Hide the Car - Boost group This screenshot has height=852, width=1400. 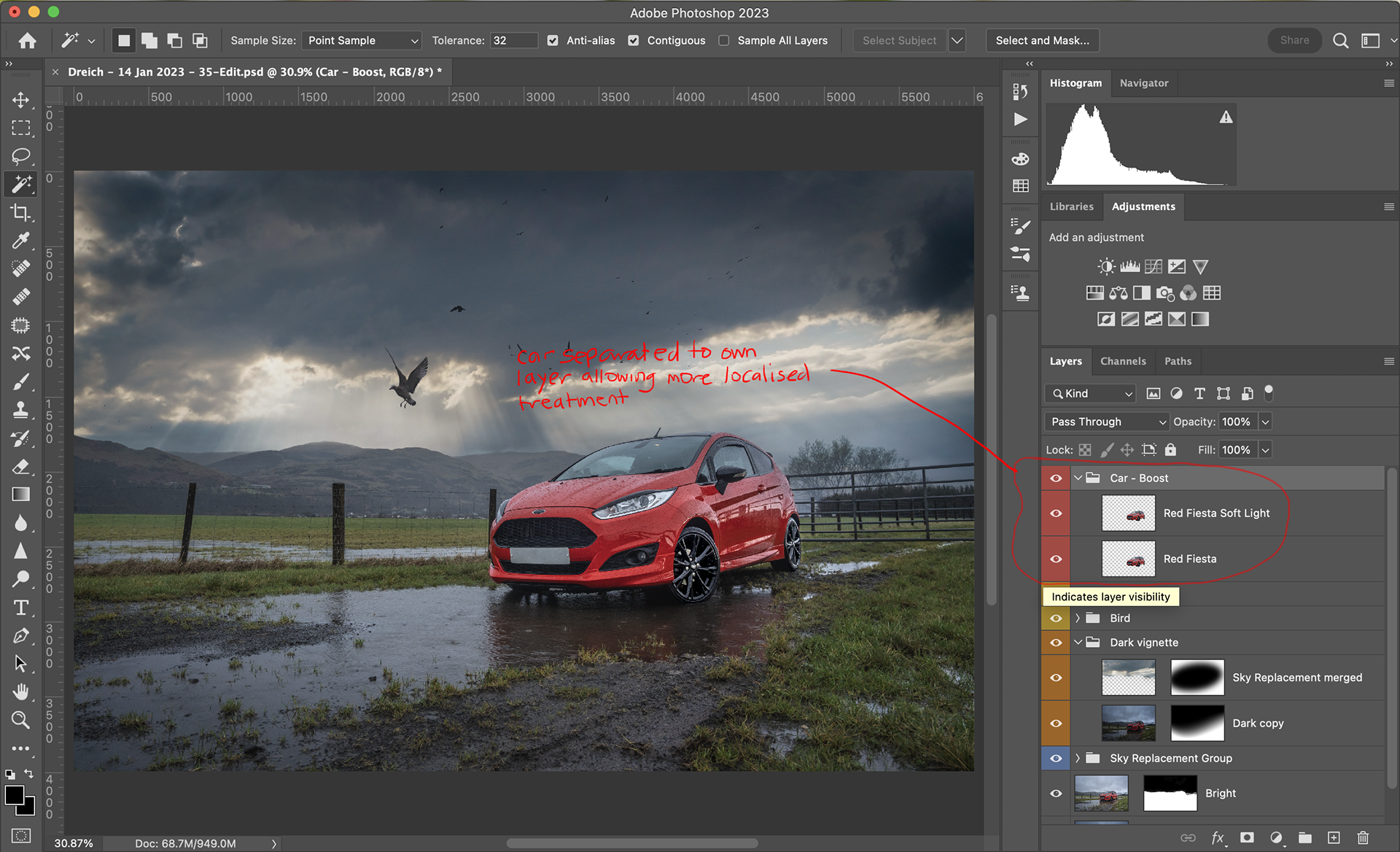pyautogui.click(x=1056, y=479)
